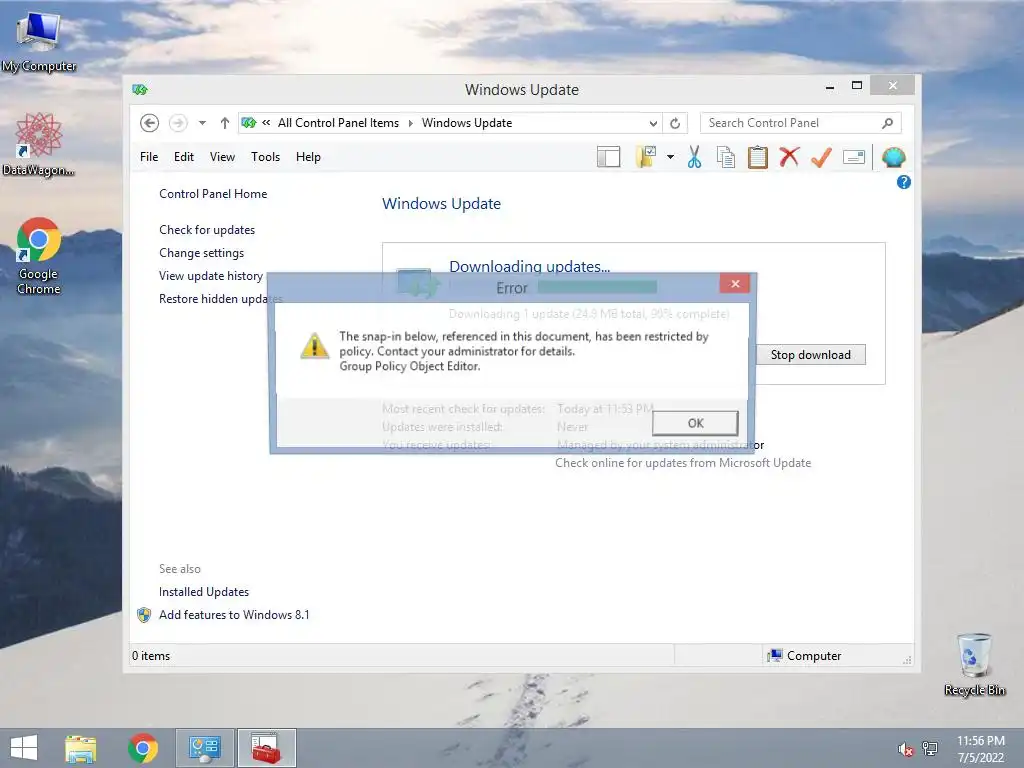Open the File menu
Screen dimensions: 1024x768
149,157
